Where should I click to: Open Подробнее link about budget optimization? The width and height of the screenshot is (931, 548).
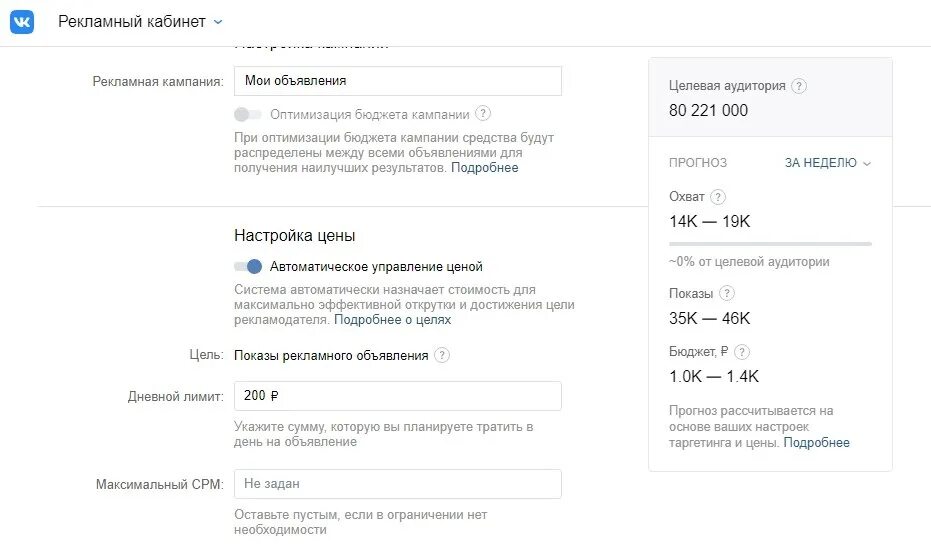click(484, 168)
